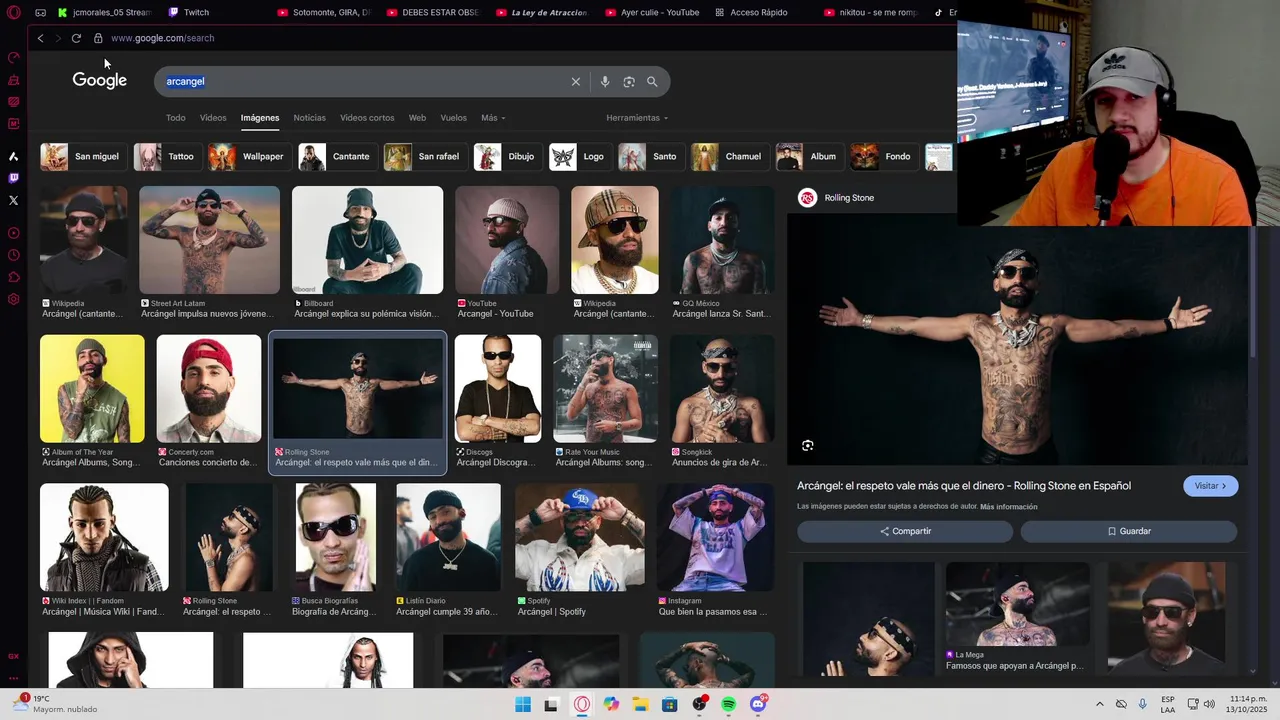Open Google Lens image search icon
This screenshot has height=720, width=1280.
pyautogui.click(x=629, y=82)
